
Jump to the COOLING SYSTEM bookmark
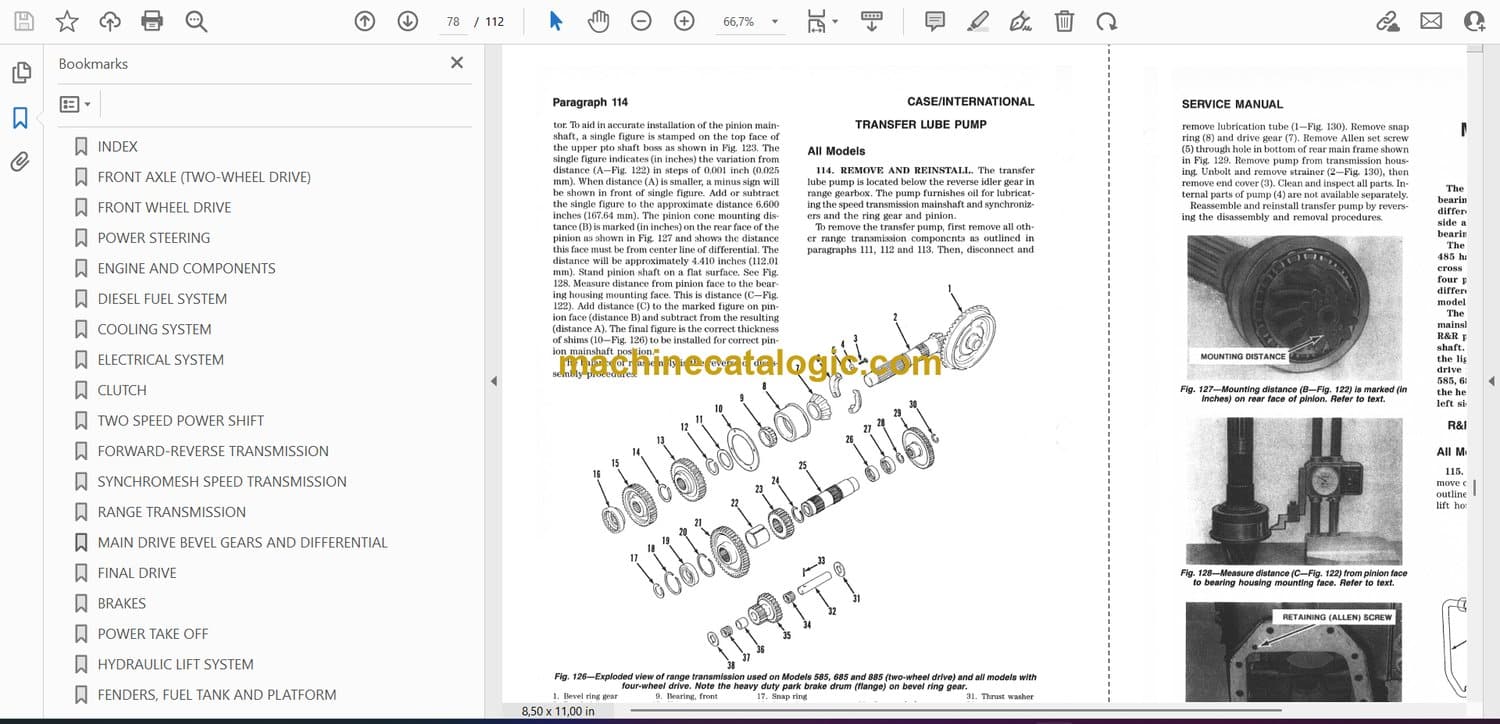pos(154,330)
